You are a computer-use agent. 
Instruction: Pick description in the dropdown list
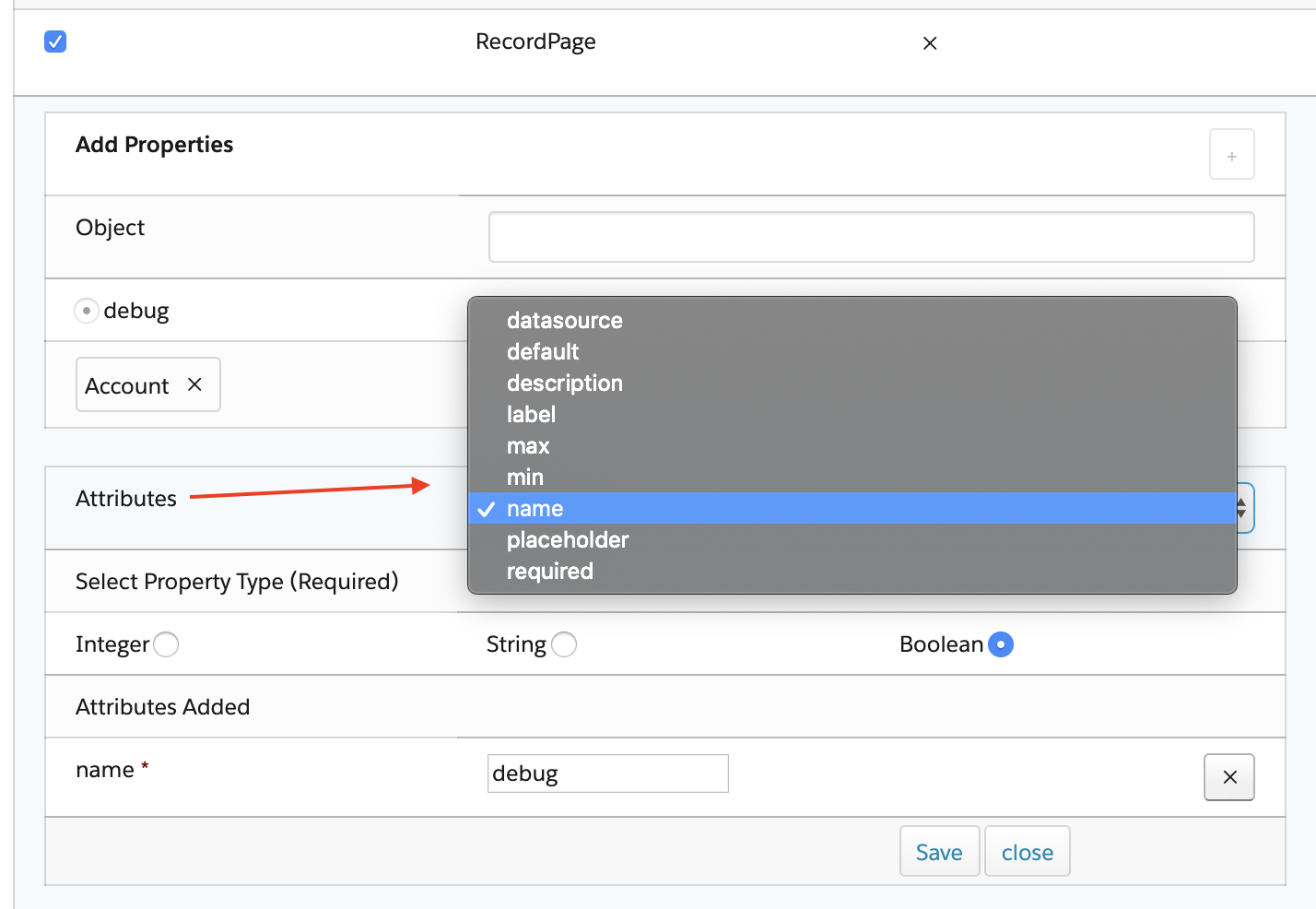(564, 384)
